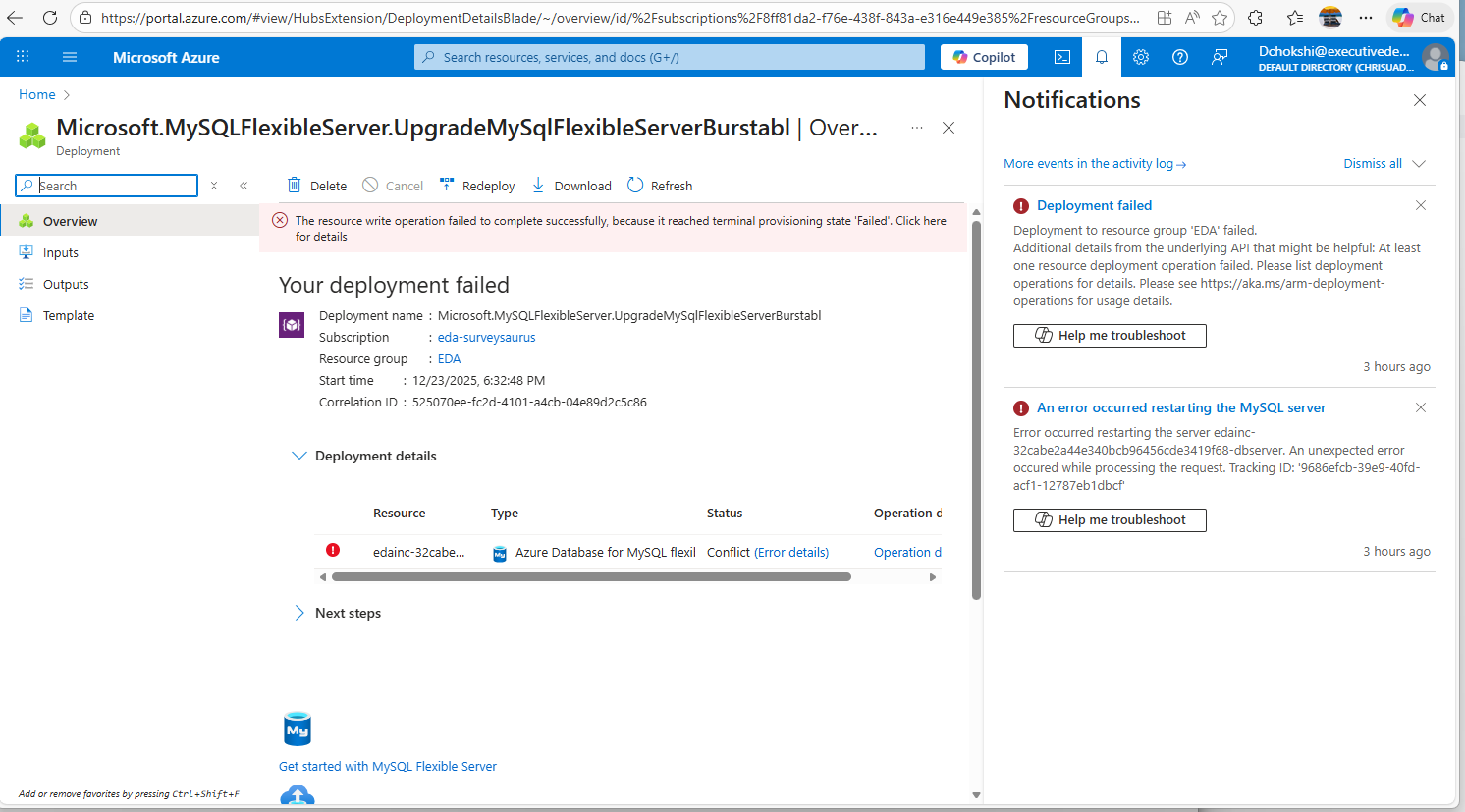The width and height of the screenshot is (1465, 812).
Task: Click the Resource column header
Action: [x=400, y=514]
